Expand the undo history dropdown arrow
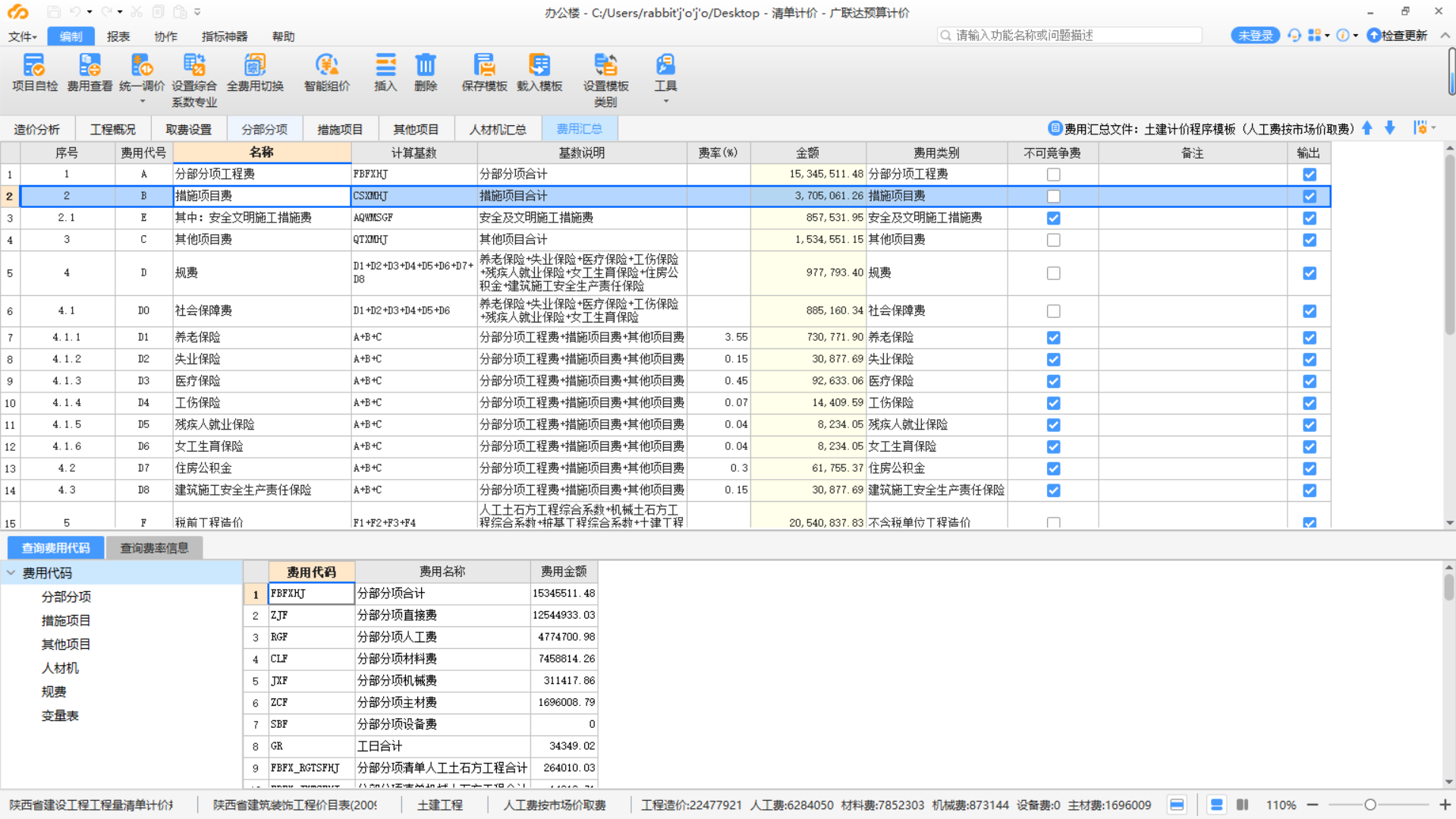The width and height of the screenshot is (1456, 819). point(90,12)
